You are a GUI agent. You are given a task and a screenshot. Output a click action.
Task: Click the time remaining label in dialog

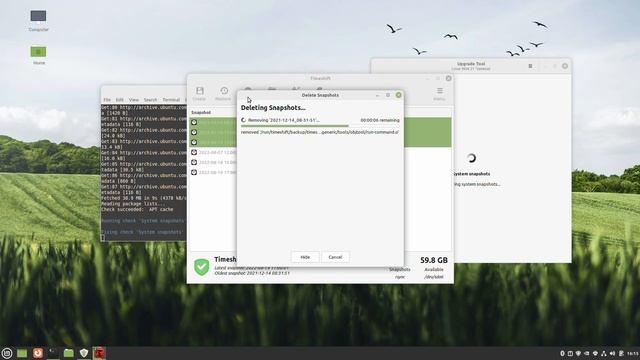(380, 120)
